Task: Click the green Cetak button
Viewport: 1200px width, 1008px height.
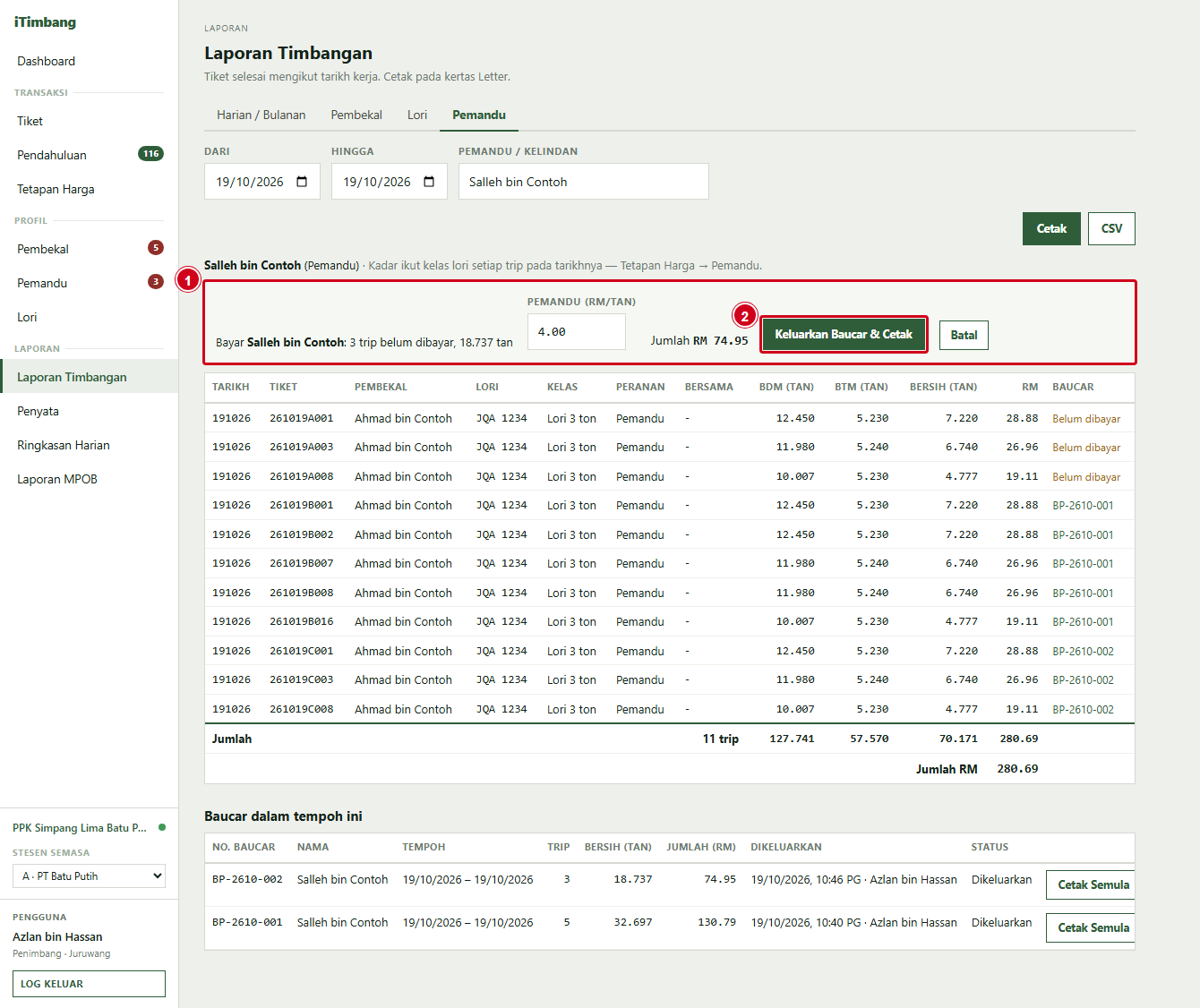Action: 1051,228
